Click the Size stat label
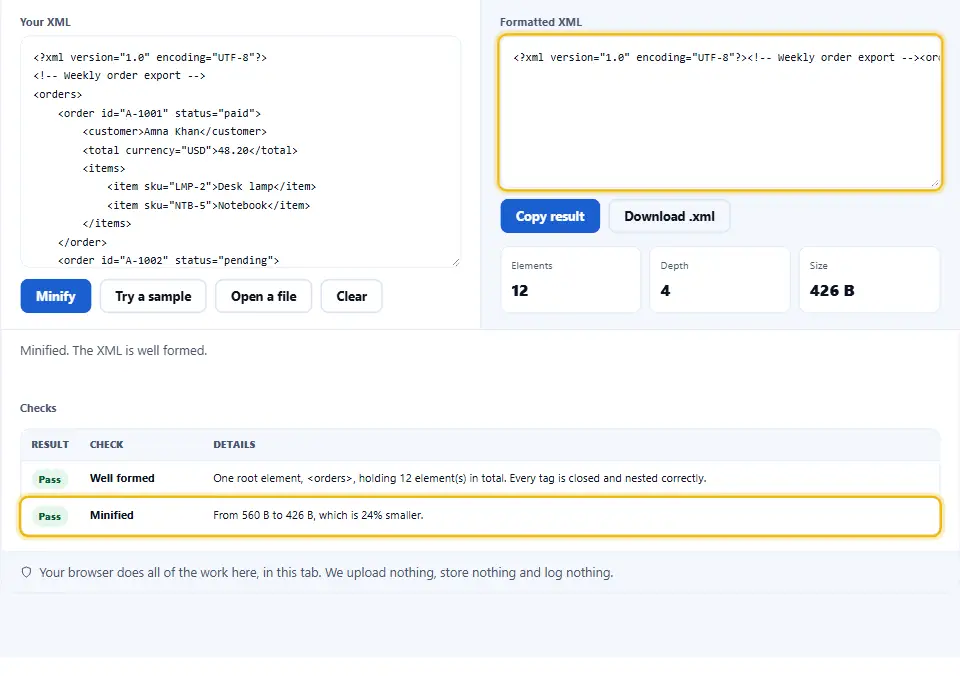Viewport: 960px width, 691px height. point(819,266)
